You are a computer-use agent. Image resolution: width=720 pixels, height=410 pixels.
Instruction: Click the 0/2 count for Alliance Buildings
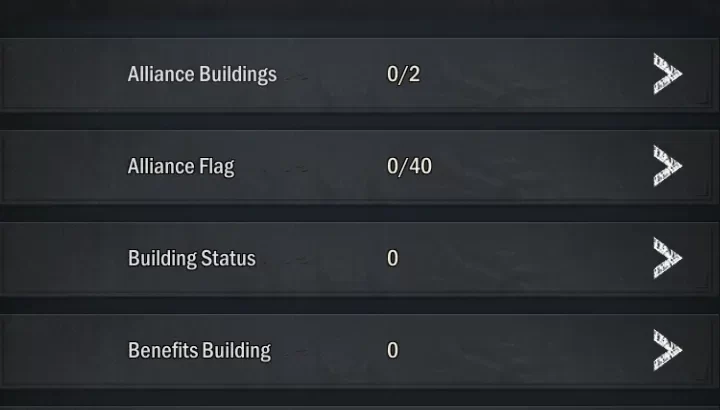coord(403,74)
